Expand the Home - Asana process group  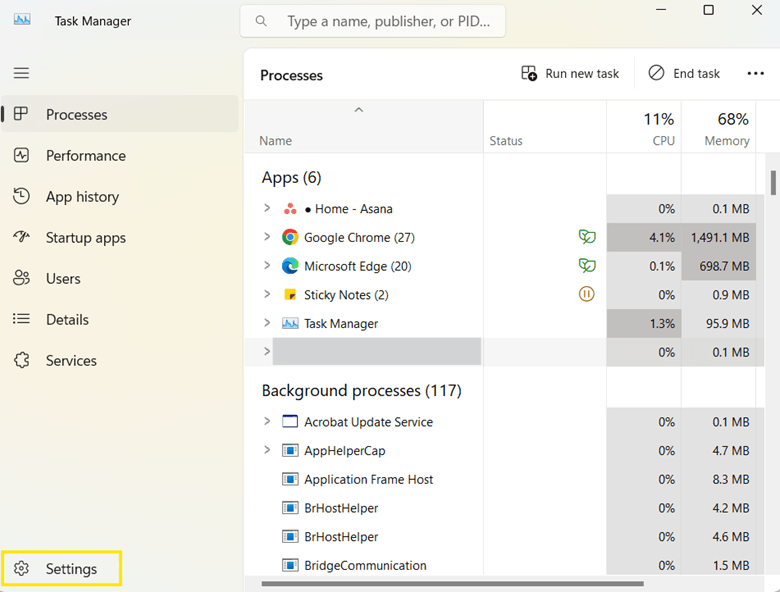click(x=267, y=208)
